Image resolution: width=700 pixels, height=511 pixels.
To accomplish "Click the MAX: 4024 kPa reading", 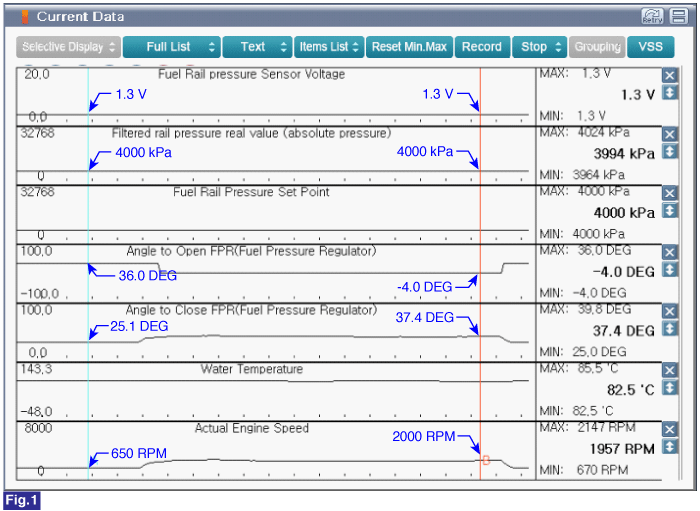I will (585, 133).
